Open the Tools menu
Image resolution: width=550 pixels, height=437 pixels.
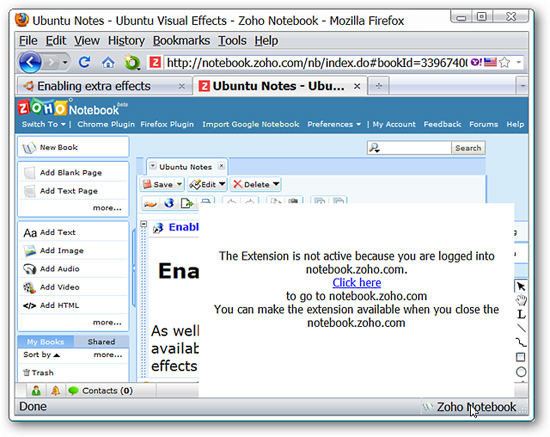[232, 41]
